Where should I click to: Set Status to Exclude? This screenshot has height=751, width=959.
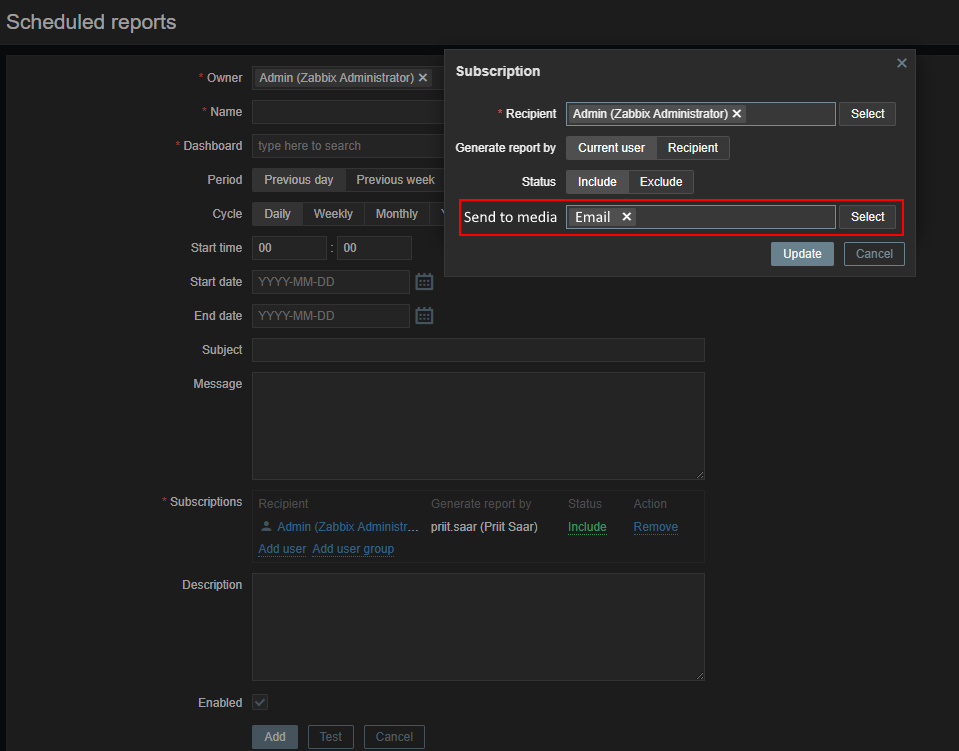pos(661,182)
